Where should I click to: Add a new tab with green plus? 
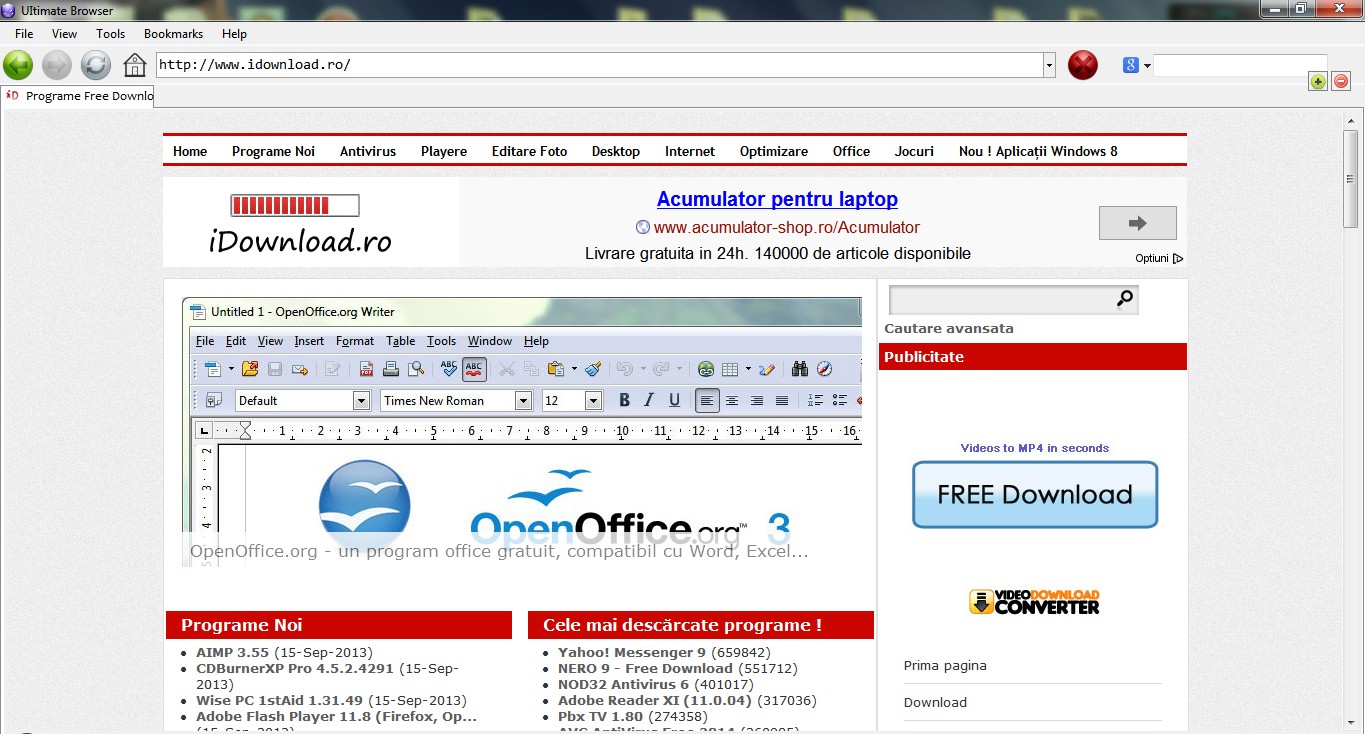coord(1318,81)
